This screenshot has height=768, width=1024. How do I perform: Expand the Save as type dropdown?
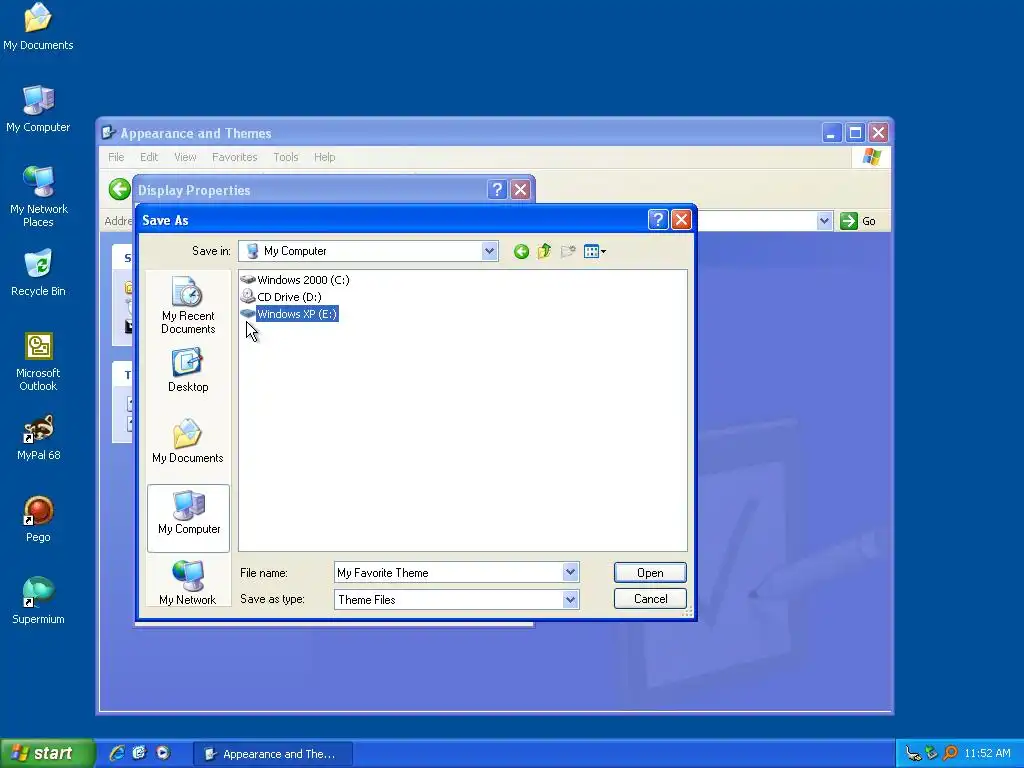[570, 600]
